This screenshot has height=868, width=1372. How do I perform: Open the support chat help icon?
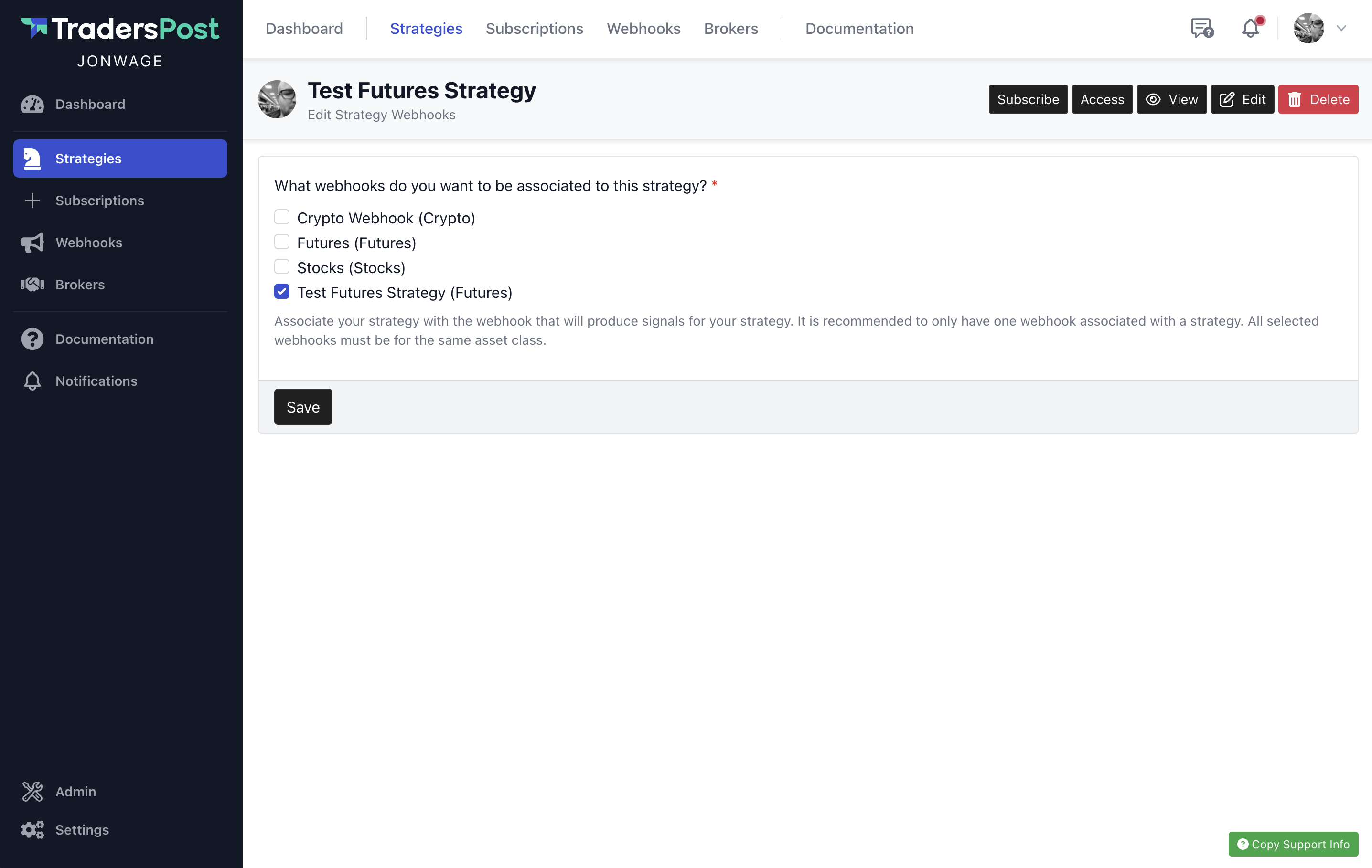click(x=1201, y=29)
